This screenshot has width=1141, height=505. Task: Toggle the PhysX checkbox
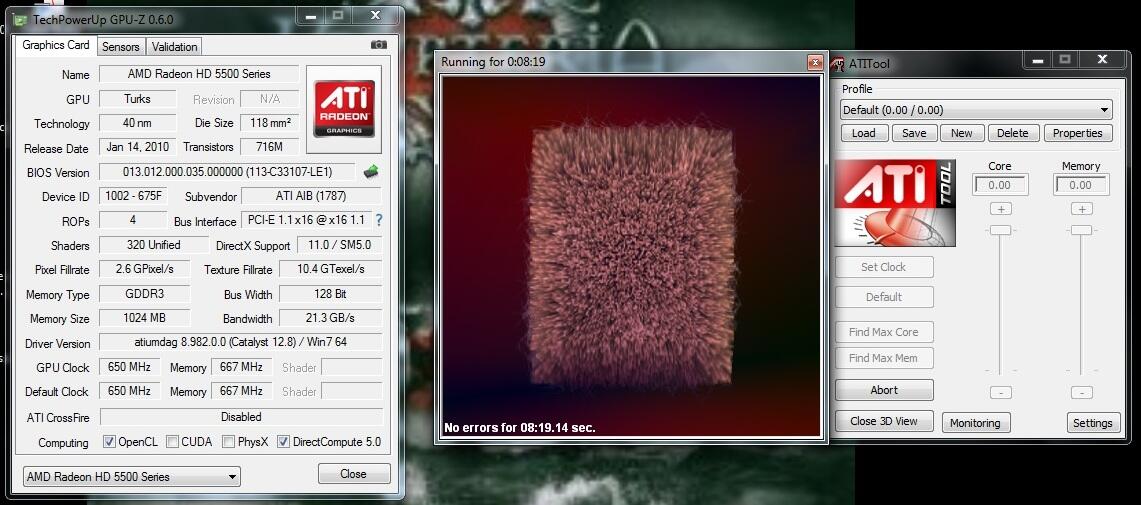pyautogui.click(x=228, y=442)
